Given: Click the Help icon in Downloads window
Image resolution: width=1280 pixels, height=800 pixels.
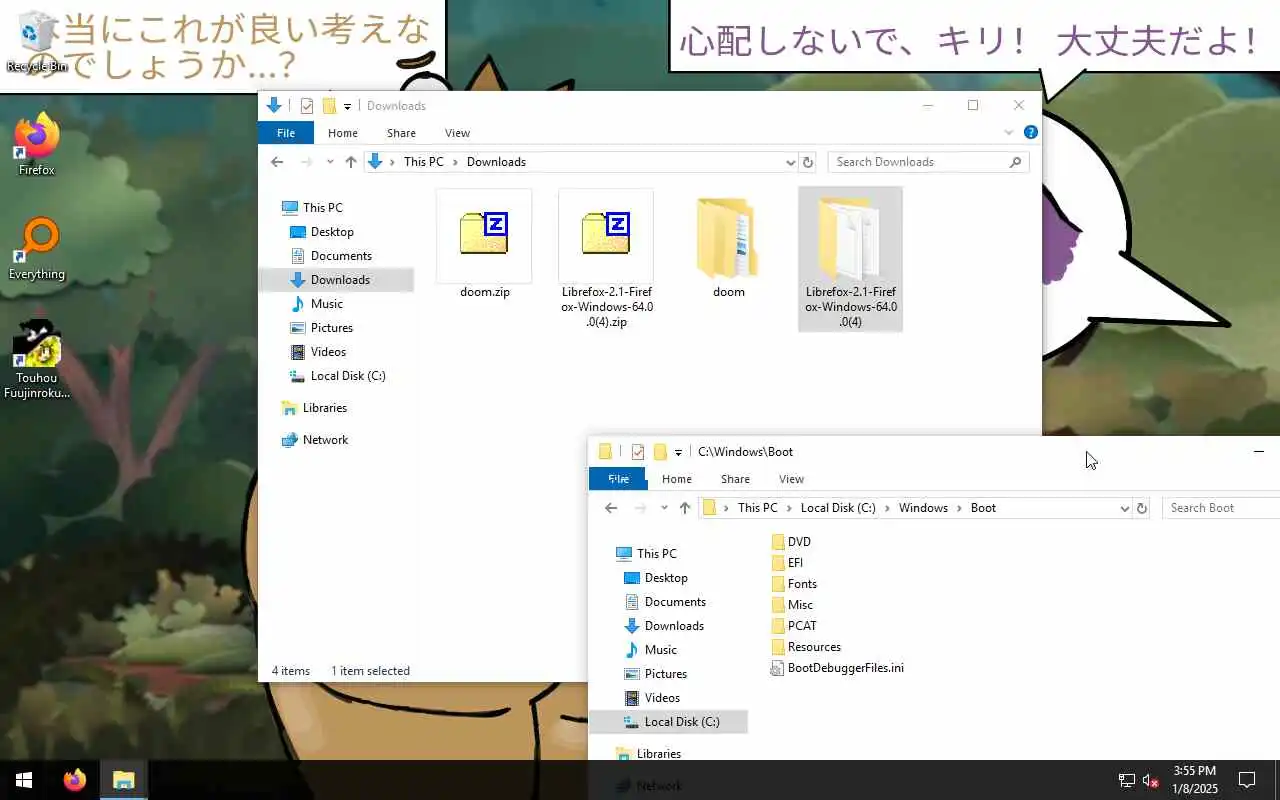Looking at the screenshot, I should point(1031,132).
